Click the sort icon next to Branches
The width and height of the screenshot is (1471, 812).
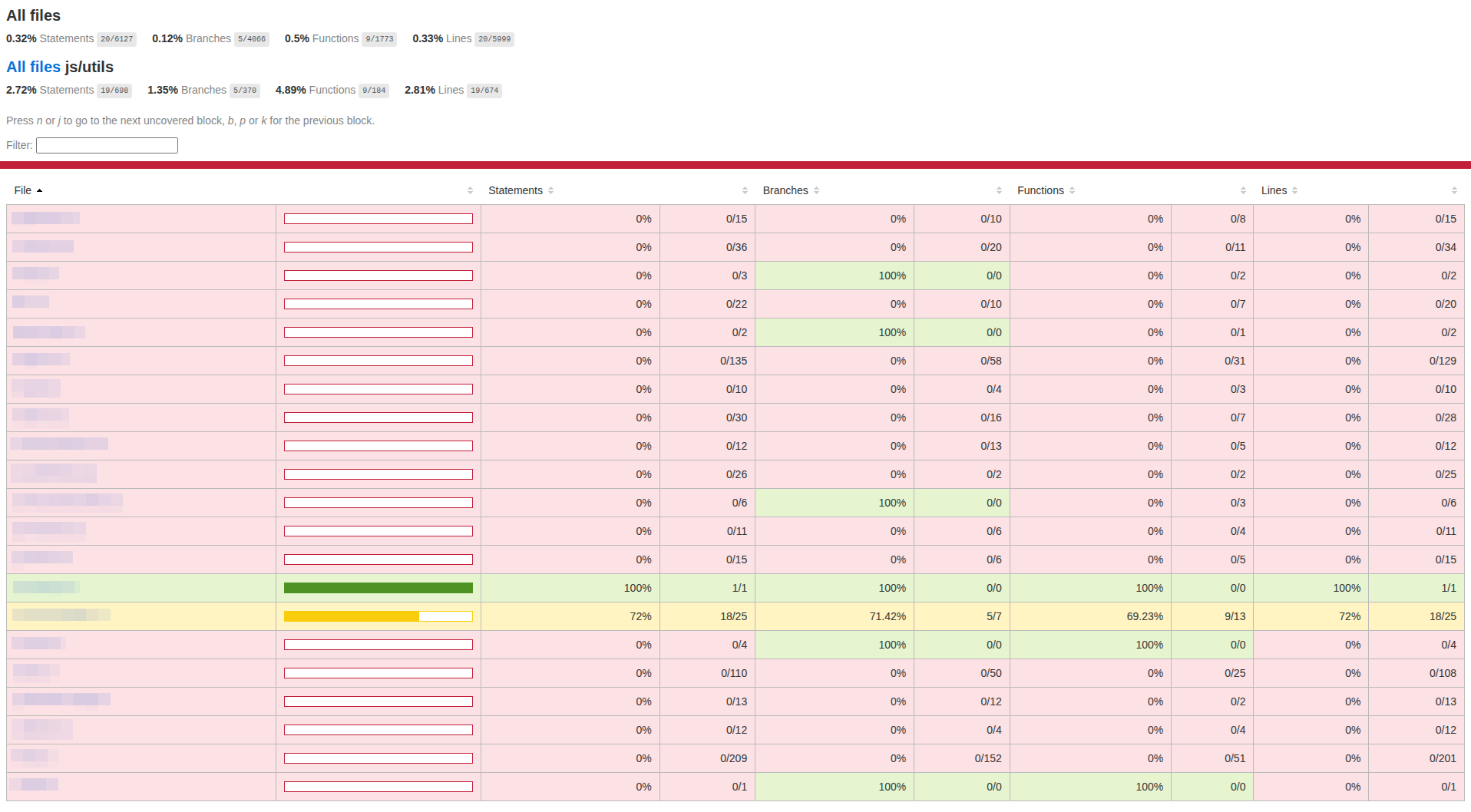(x=816, y=190)
